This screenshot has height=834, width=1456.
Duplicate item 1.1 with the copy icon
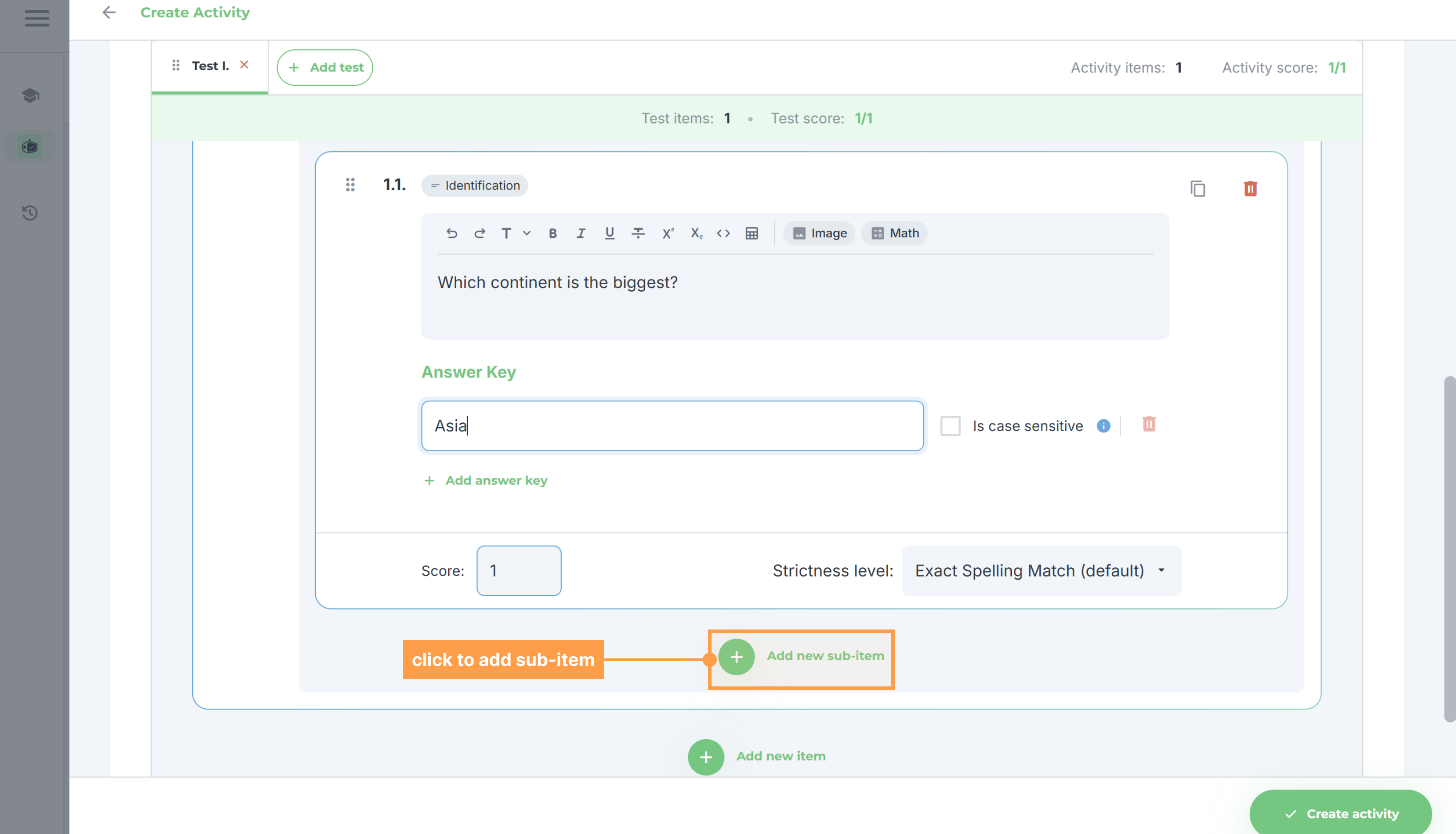pyautogui.click(x=1198, y=188)
